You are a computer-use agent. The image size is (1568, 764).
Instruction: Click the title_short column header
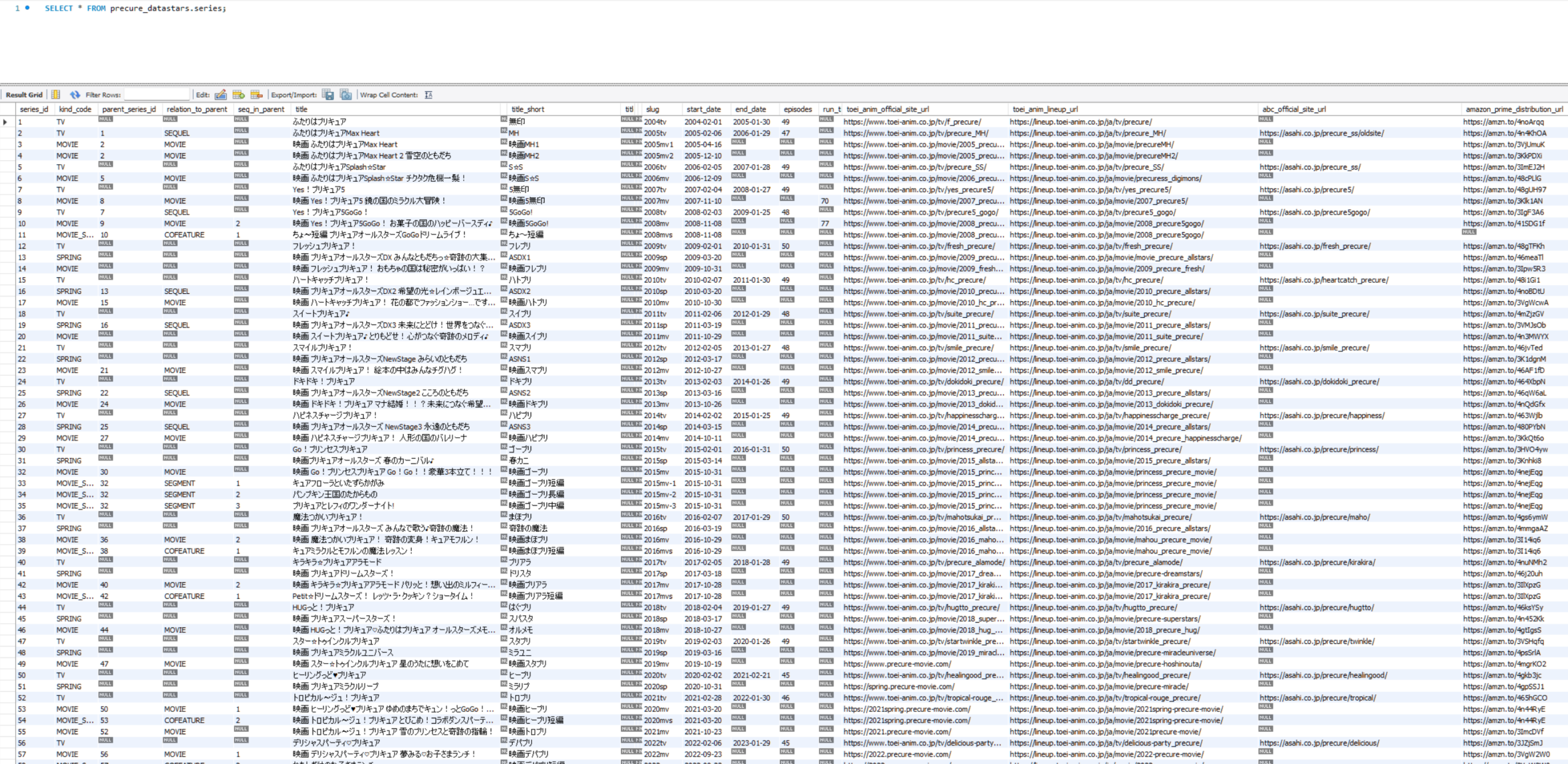[x=527, y=110]
